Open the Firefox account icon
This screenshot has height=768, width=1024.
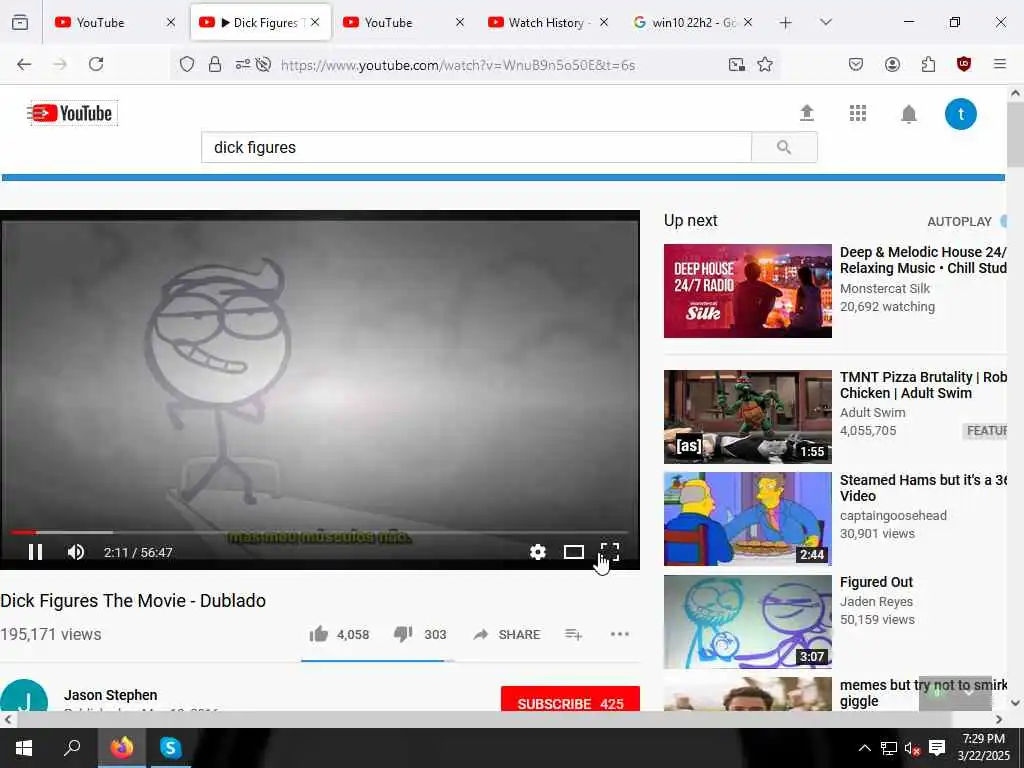[892, 64]
